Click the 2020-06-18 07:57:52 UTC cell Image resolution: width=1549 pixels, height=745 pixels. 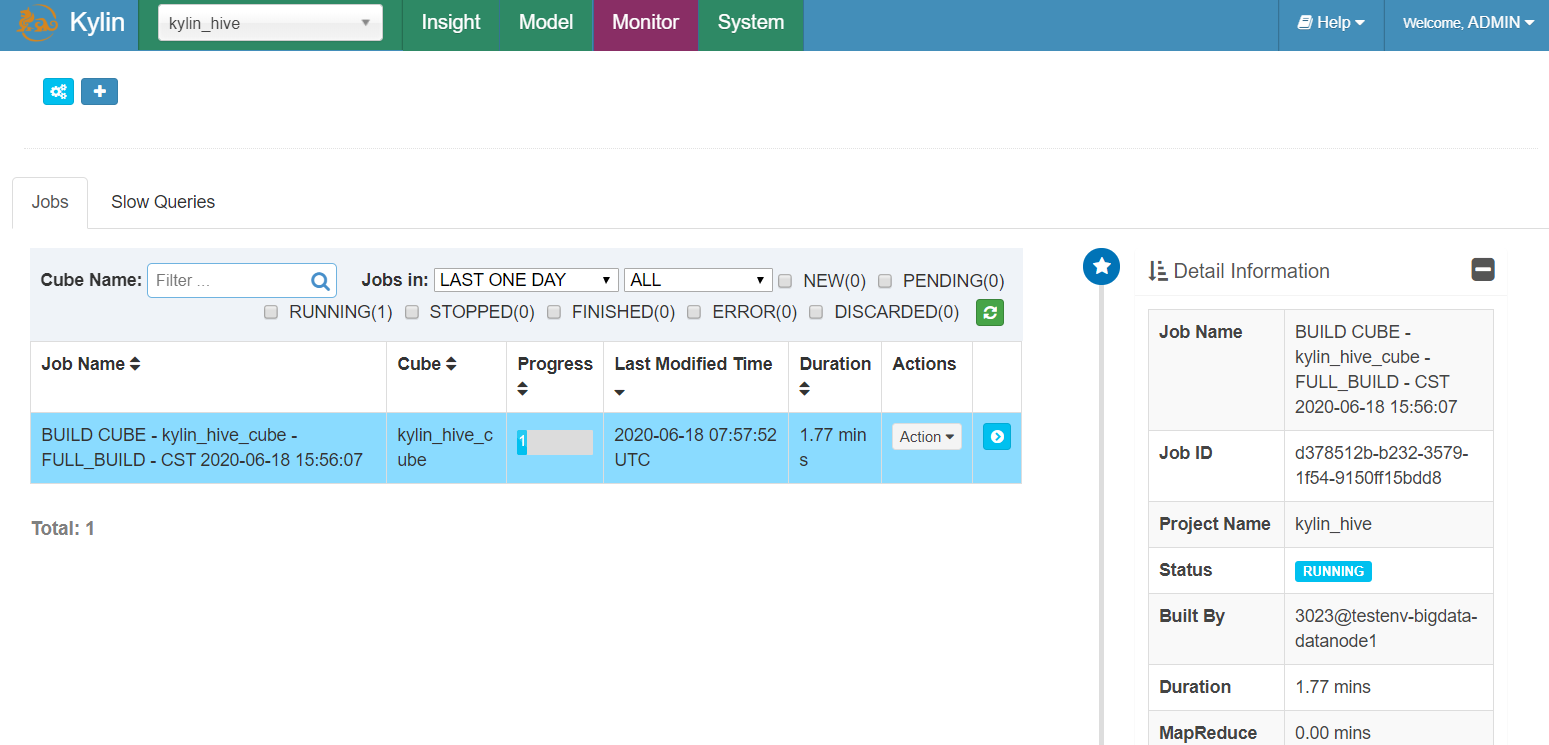coord(695,448)
